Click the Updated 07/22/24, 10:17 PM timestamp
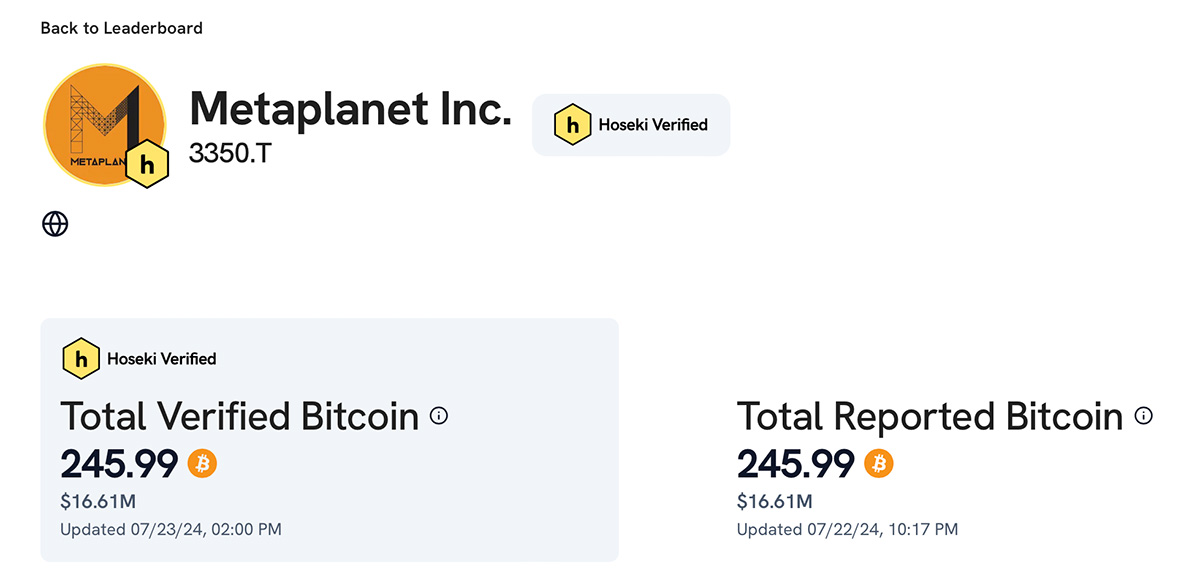Screen dimensions: 1200x581 [x=847, y=529]
